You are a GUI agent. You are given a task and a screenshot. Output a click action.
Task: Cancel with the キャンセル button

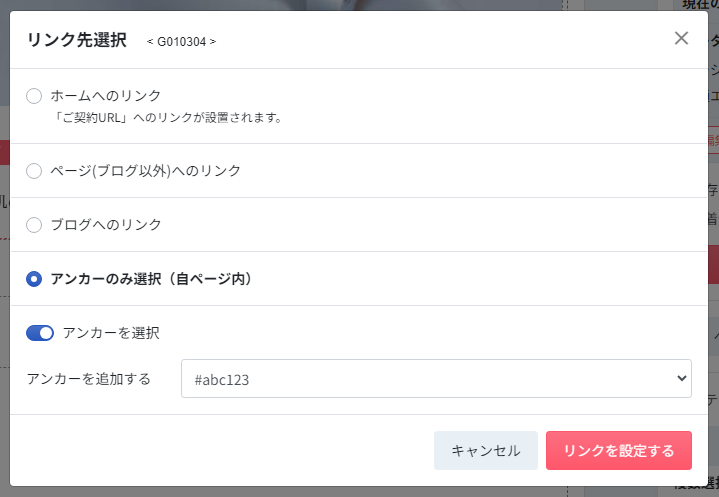[486, 450]
